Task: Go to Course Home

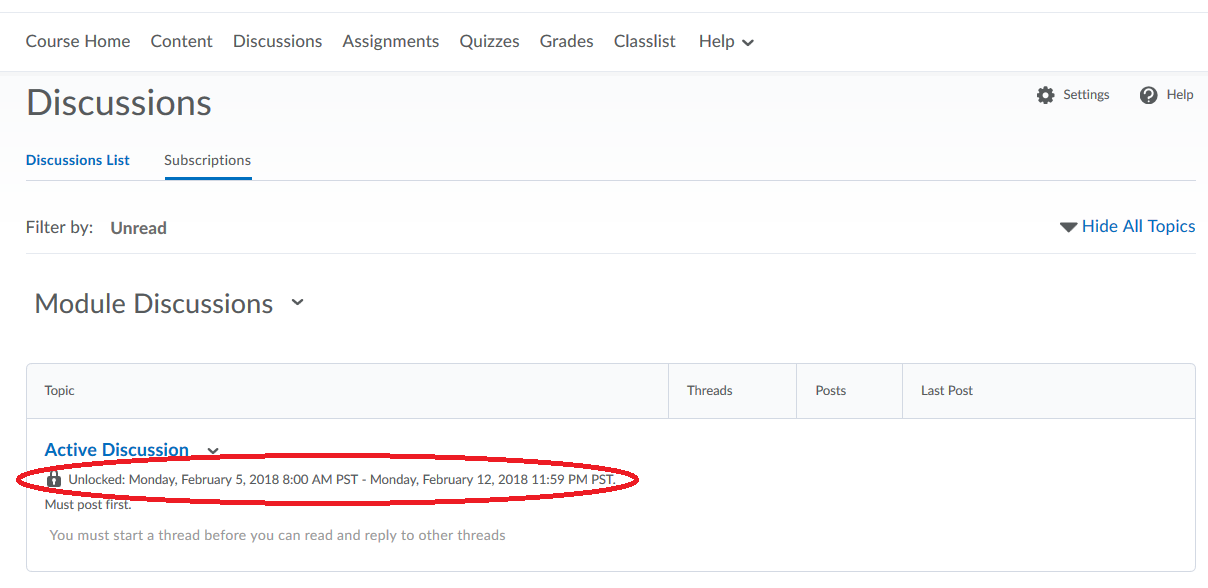Action: pos(77,41)
